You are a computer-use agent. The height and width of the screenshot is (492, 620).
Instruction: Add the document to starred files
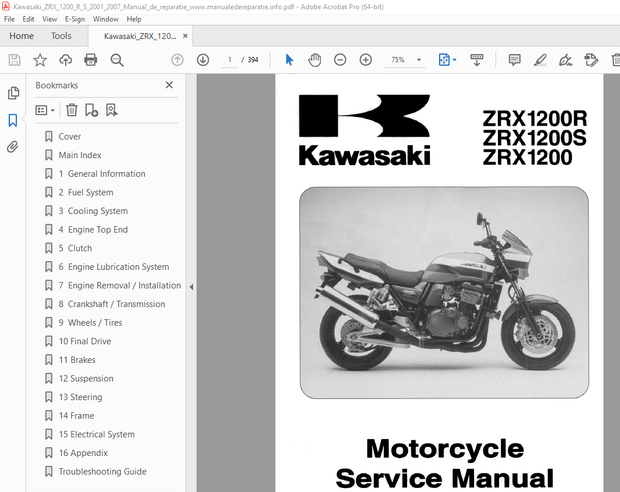coord(40,60)
